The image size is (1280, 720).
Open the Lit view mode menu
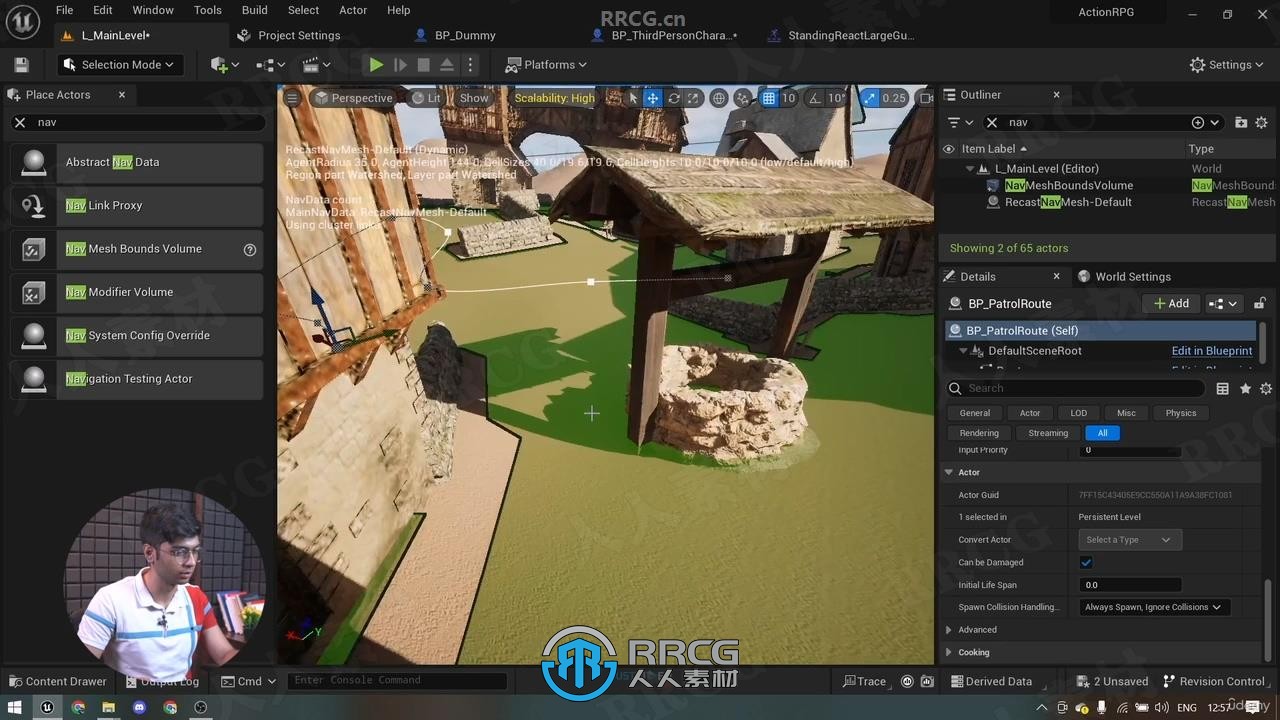426,98
